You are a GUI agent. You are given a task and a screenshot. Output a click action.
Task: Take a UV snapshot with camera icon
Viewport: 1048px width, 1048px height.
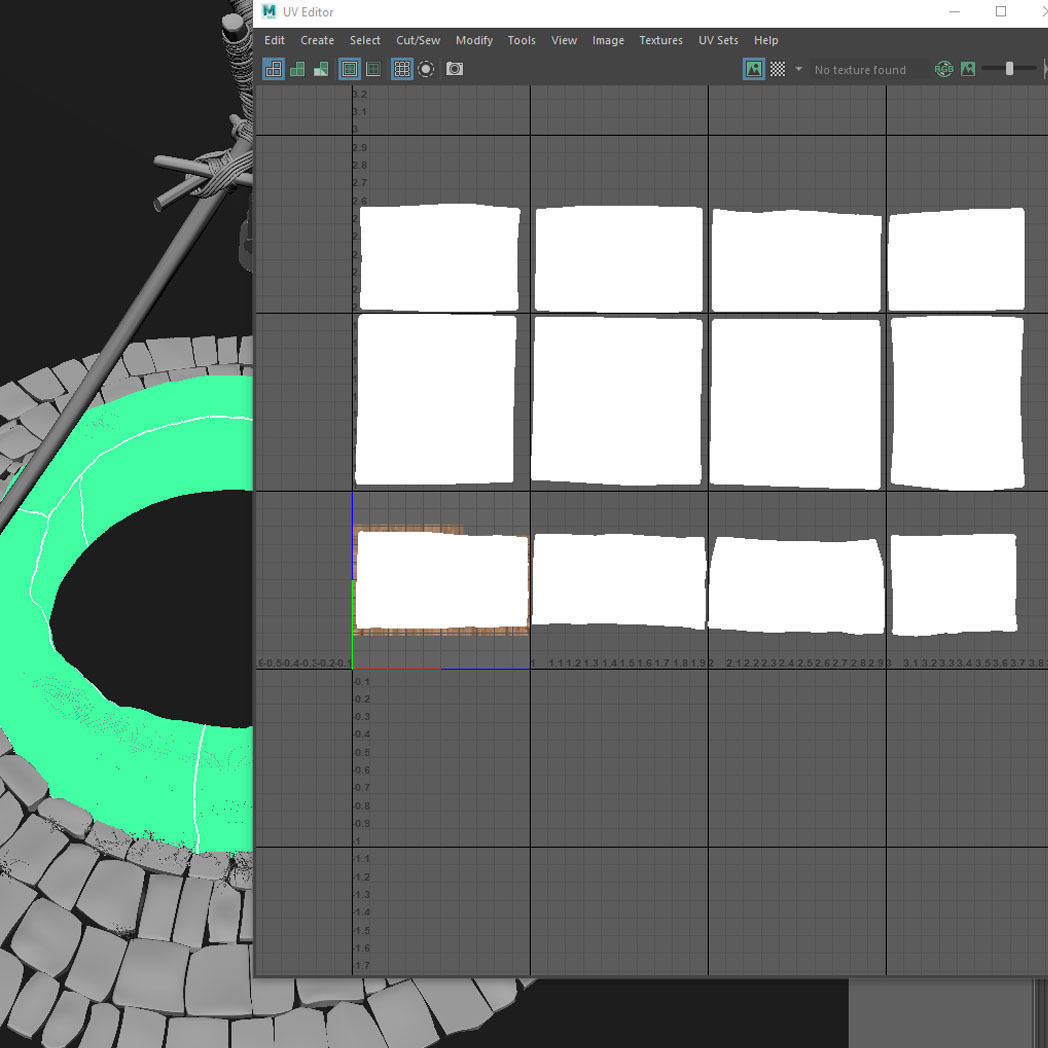click(454, 69)
